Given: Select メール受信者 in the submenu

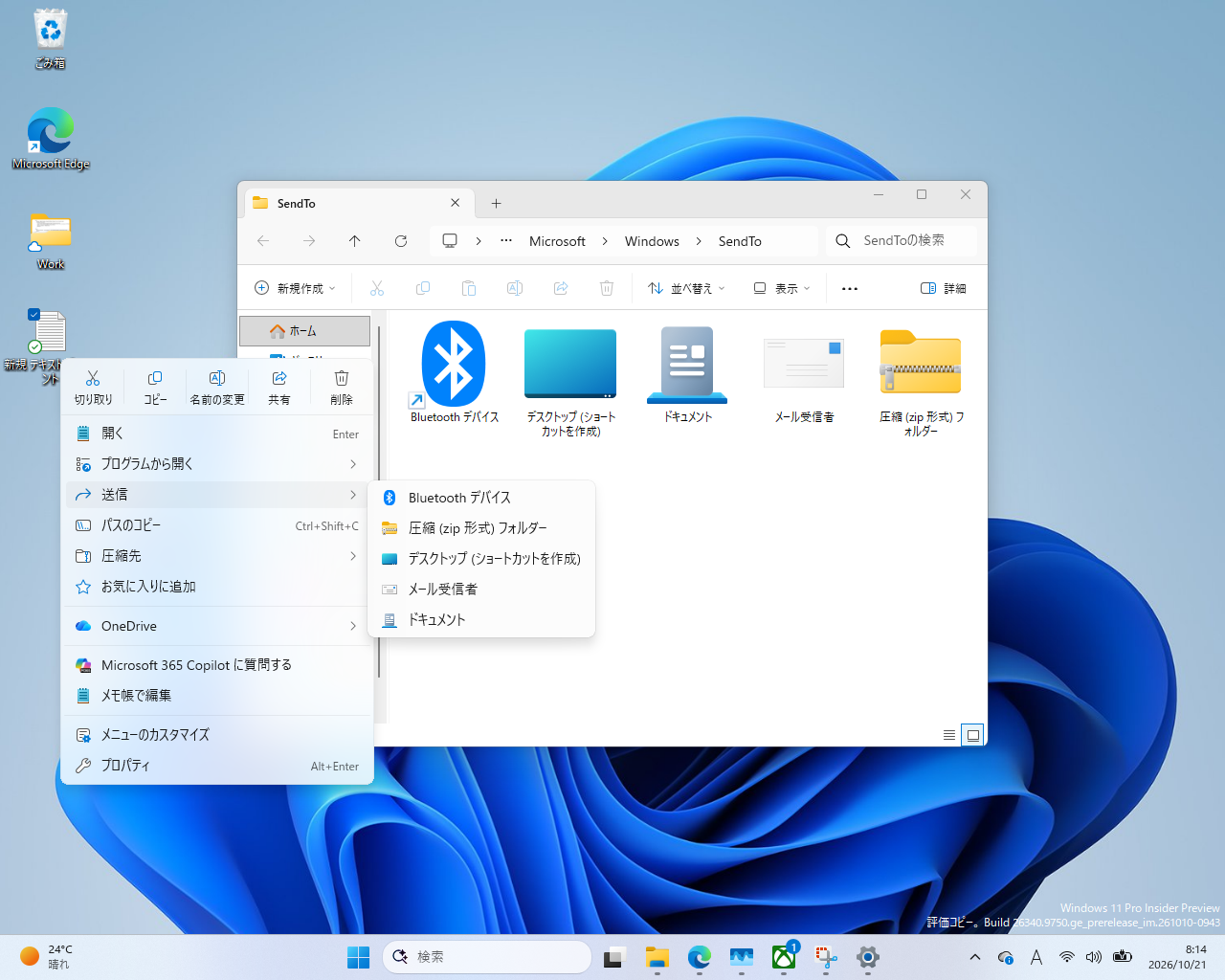Looking at the screenshot, I should pos(481,590).
